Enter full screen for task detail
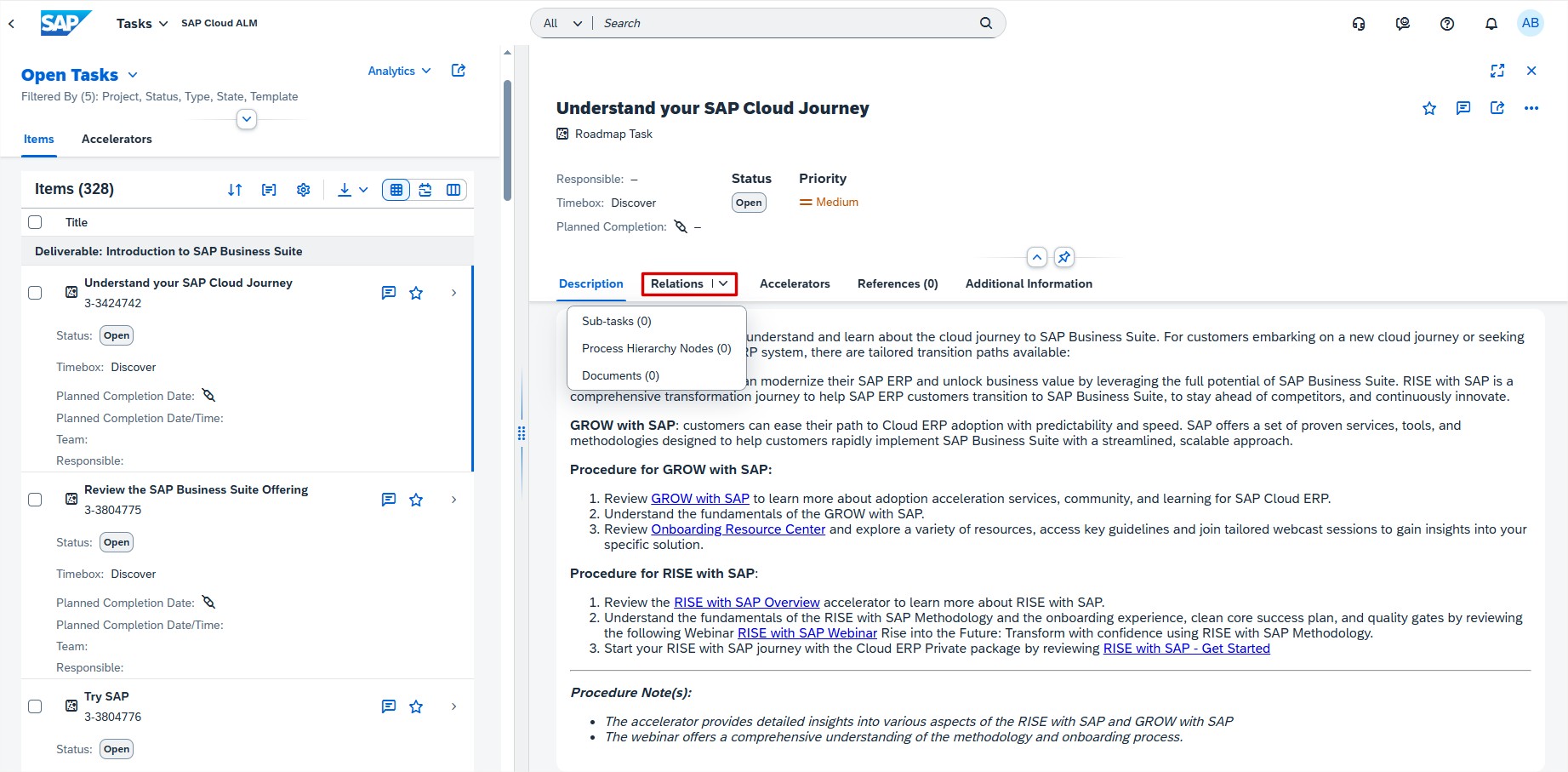 [x=1497, y=71]
